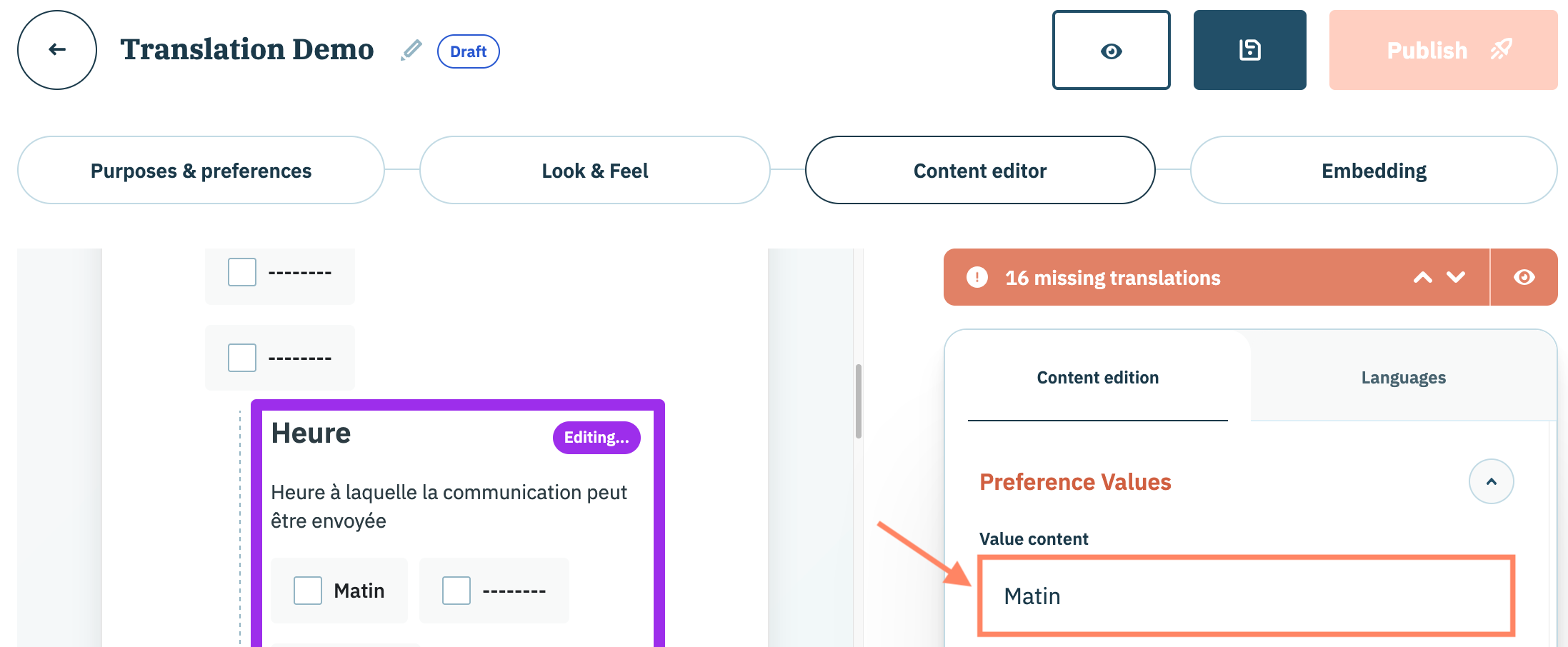Select the Content edition tab
The height and width of the screenshot is (647, 1568).
1097,378
